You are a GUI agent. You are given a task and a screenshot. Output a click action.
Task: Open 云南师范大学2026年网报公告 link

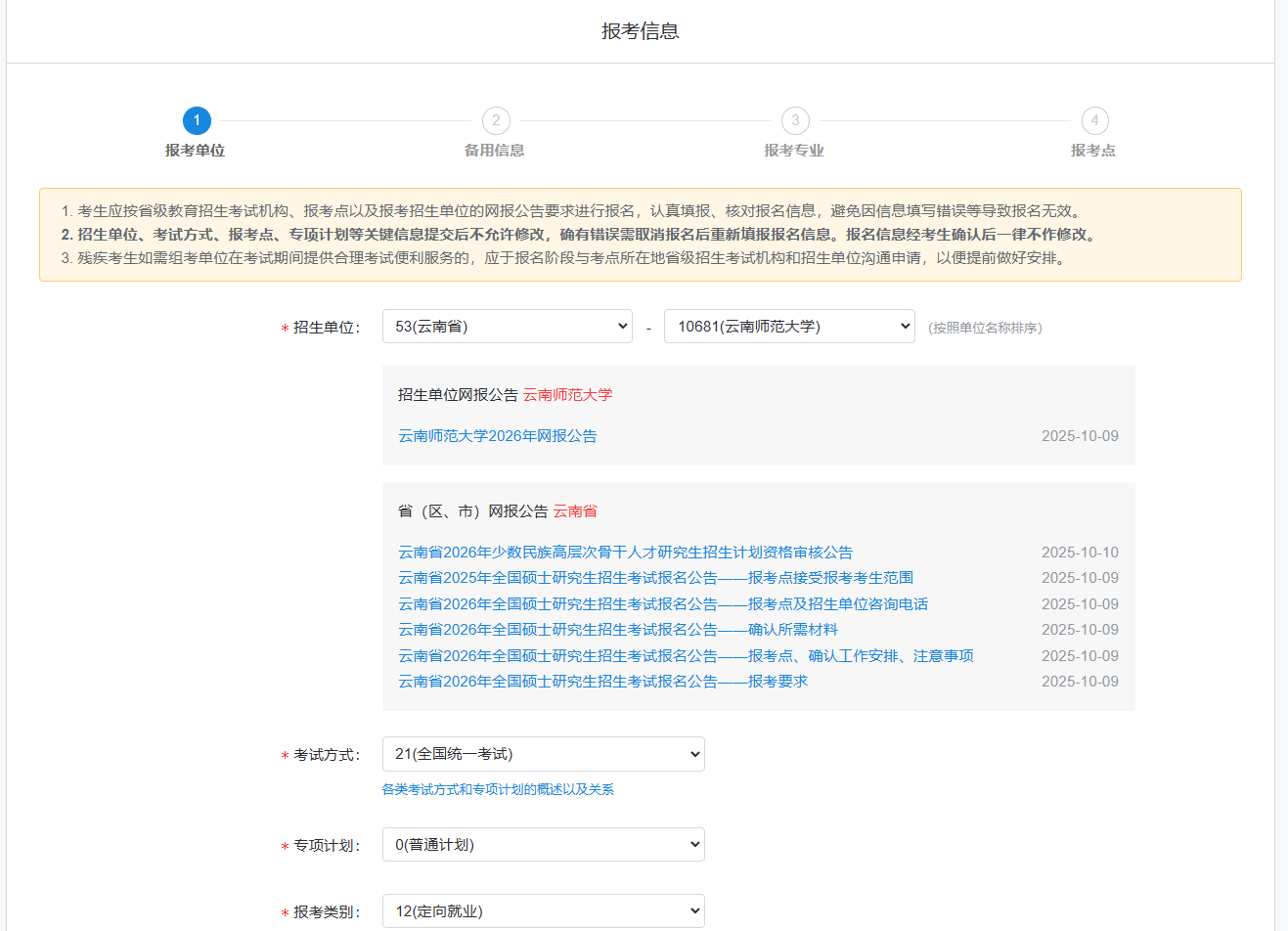coord(497,436)
